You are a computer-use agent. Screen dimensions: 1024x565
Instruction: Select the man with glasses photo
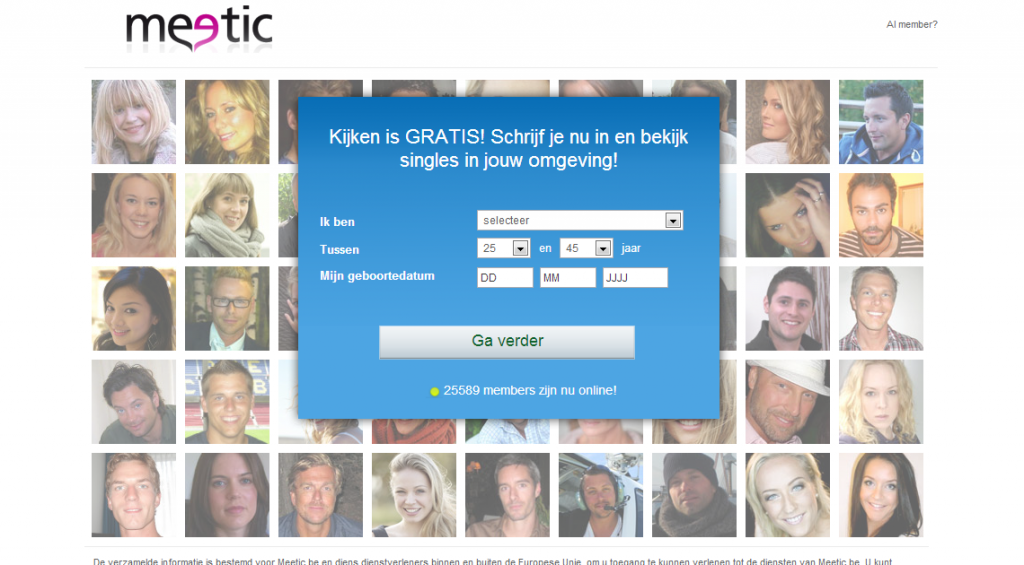pyautogui.click(x=227, y=308)
